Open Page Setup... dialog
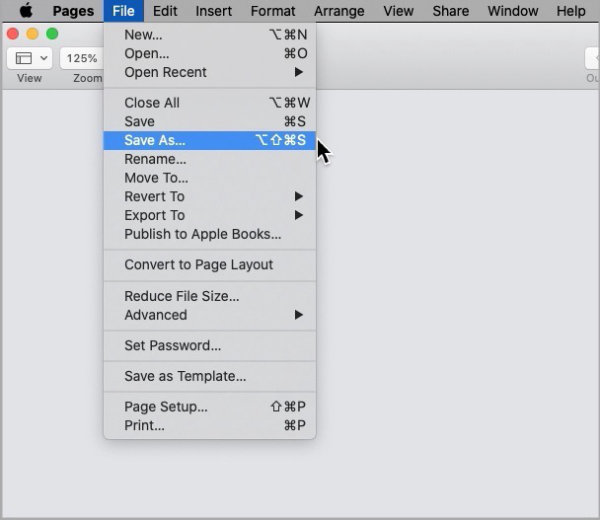Screen dimensions: 600x520 coord(210,407)
